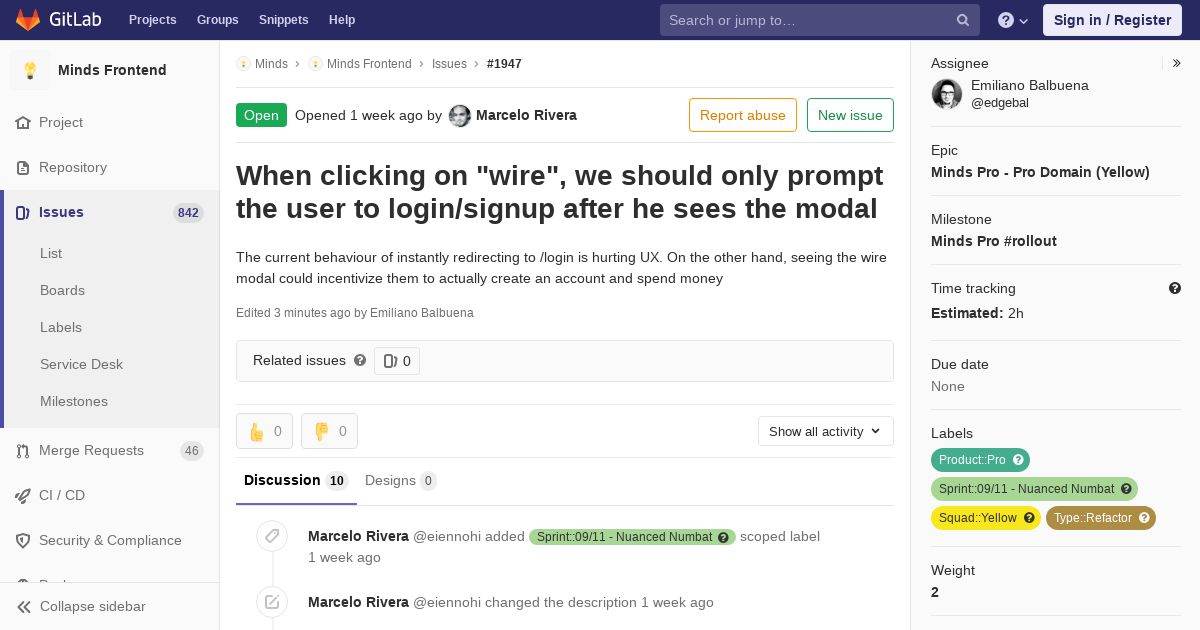
Task: Give a thumbs up reaction
Action: [x=264, y=431]
